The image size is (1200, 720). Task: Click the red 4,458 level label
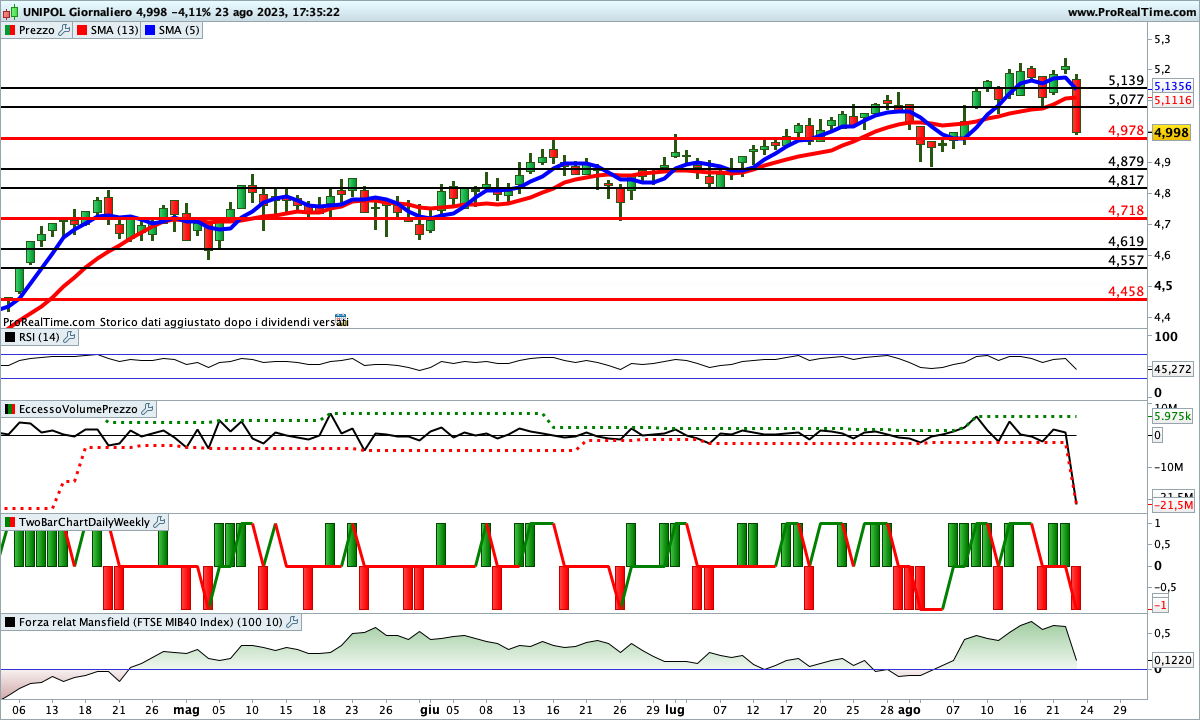[x=1126, y=291]
